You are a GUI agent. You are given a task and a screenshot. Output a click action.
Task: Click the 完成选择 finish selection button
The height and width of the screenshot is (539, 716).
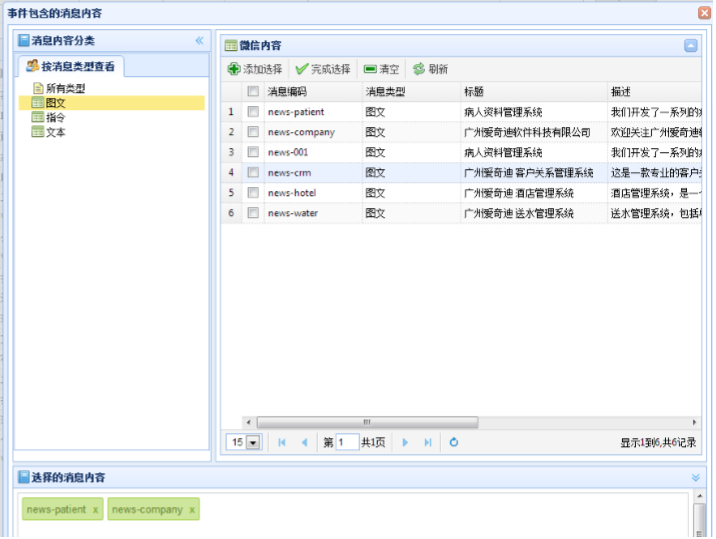pyautogui.click(x=323, y=69)
